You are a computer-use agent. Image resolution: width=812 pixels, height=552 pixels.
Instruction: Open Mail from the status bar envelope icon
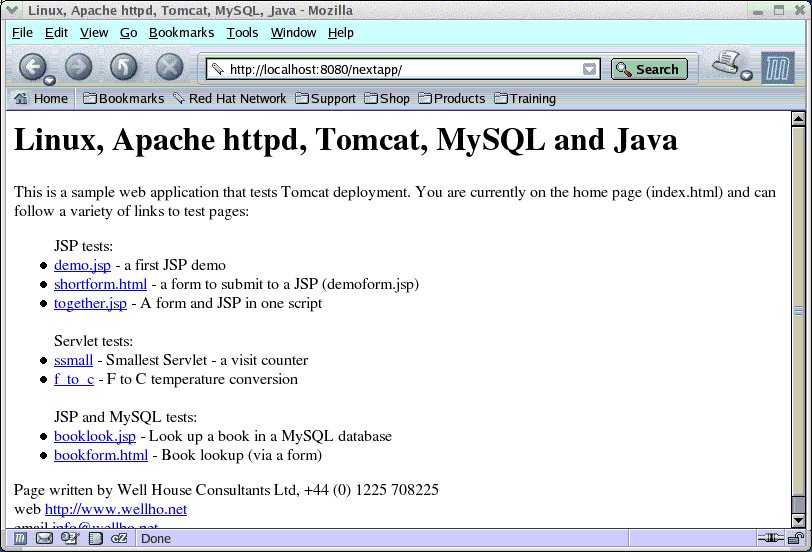click(x=44, y=539)
